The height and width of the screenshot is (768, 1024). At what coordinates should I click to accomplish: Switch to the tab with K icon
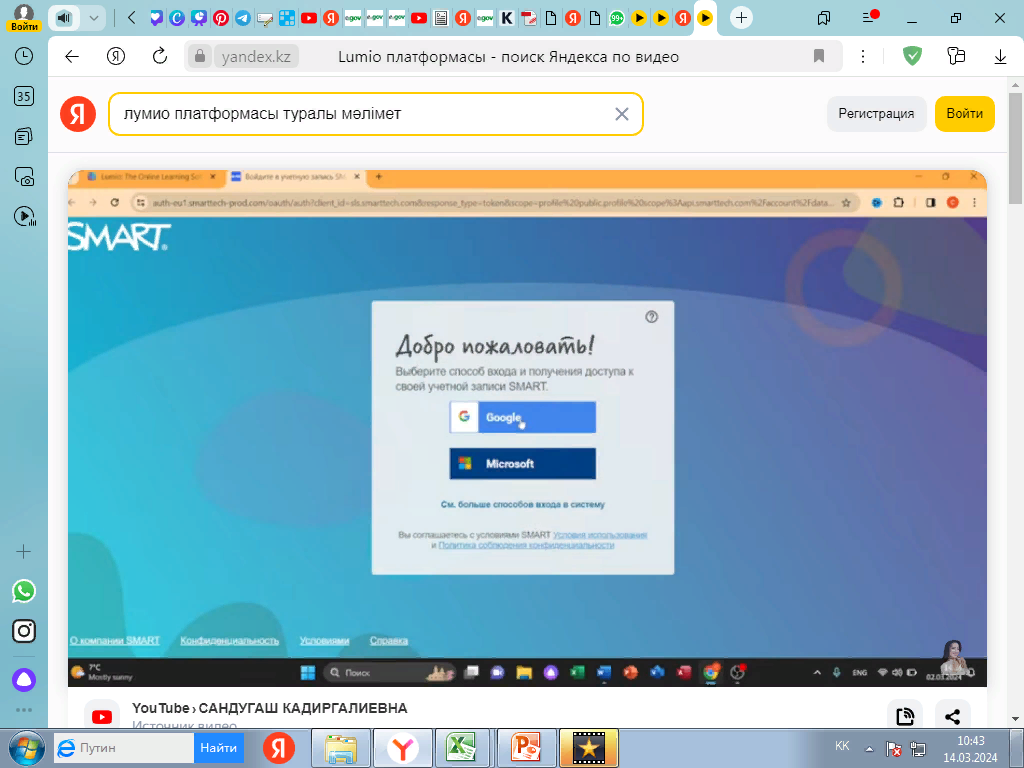tap(507, 18)
